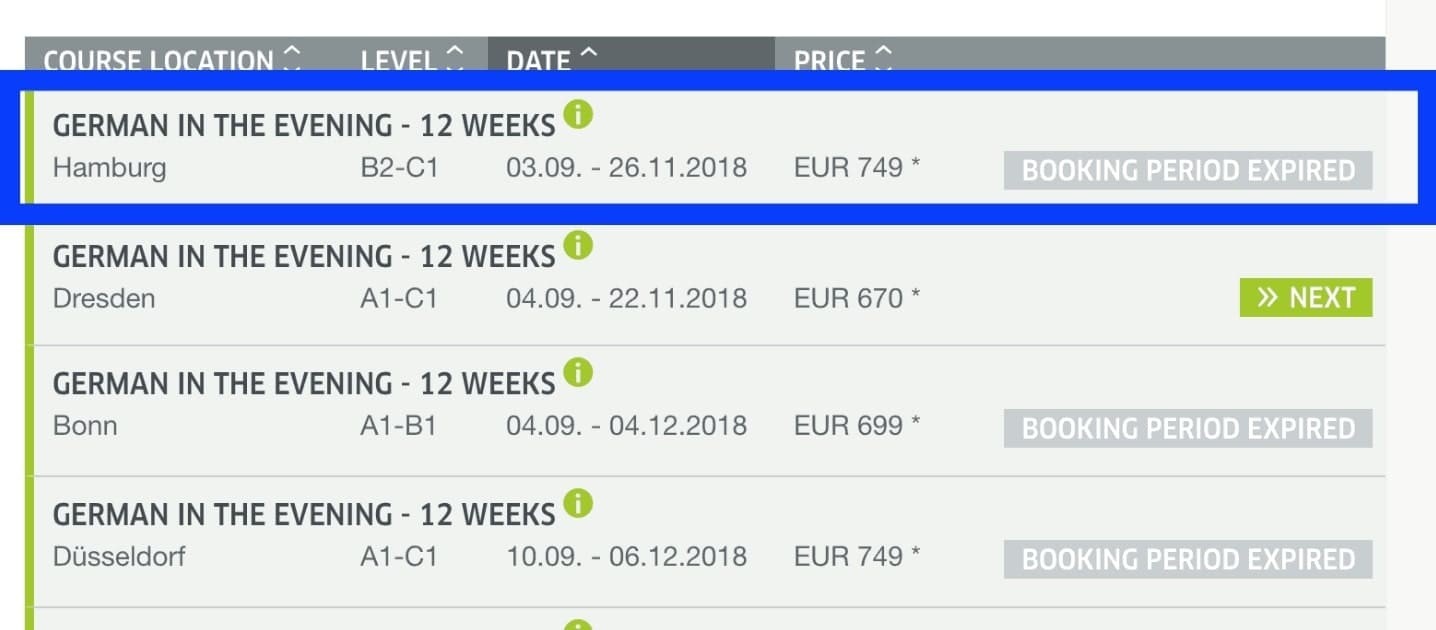
Task: Open Dresden German in the Evening course title
Action: pyautogui.click(x=303, y=257)
